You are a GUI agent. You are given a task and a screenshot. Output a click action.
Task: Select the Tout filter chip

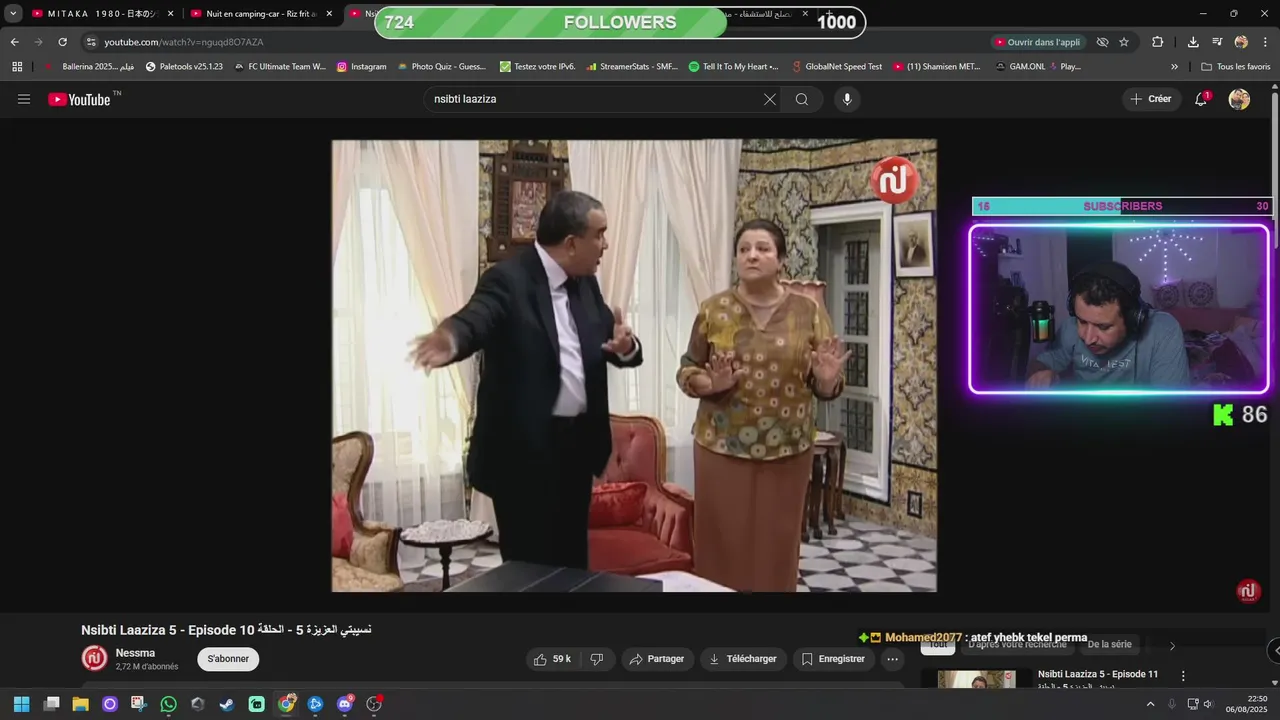pos(937,645)
